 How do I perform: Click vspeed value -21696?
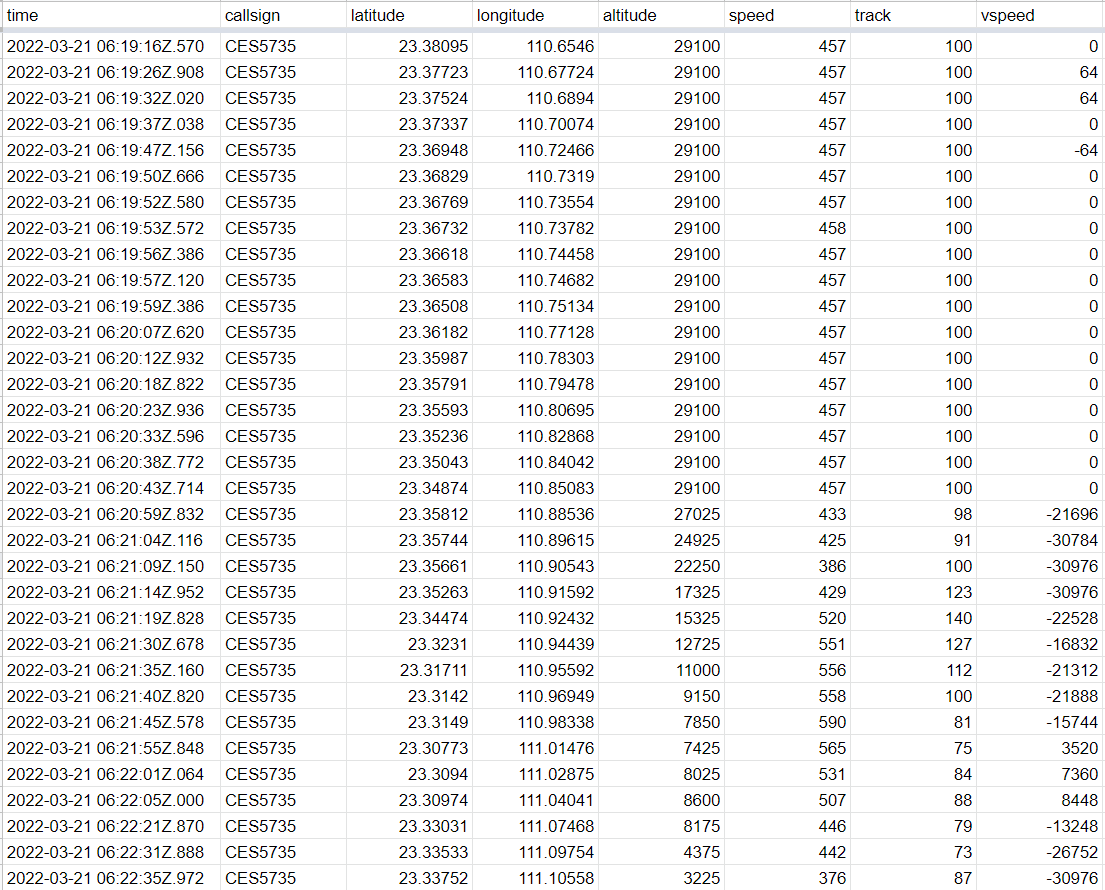(1072, 514)
